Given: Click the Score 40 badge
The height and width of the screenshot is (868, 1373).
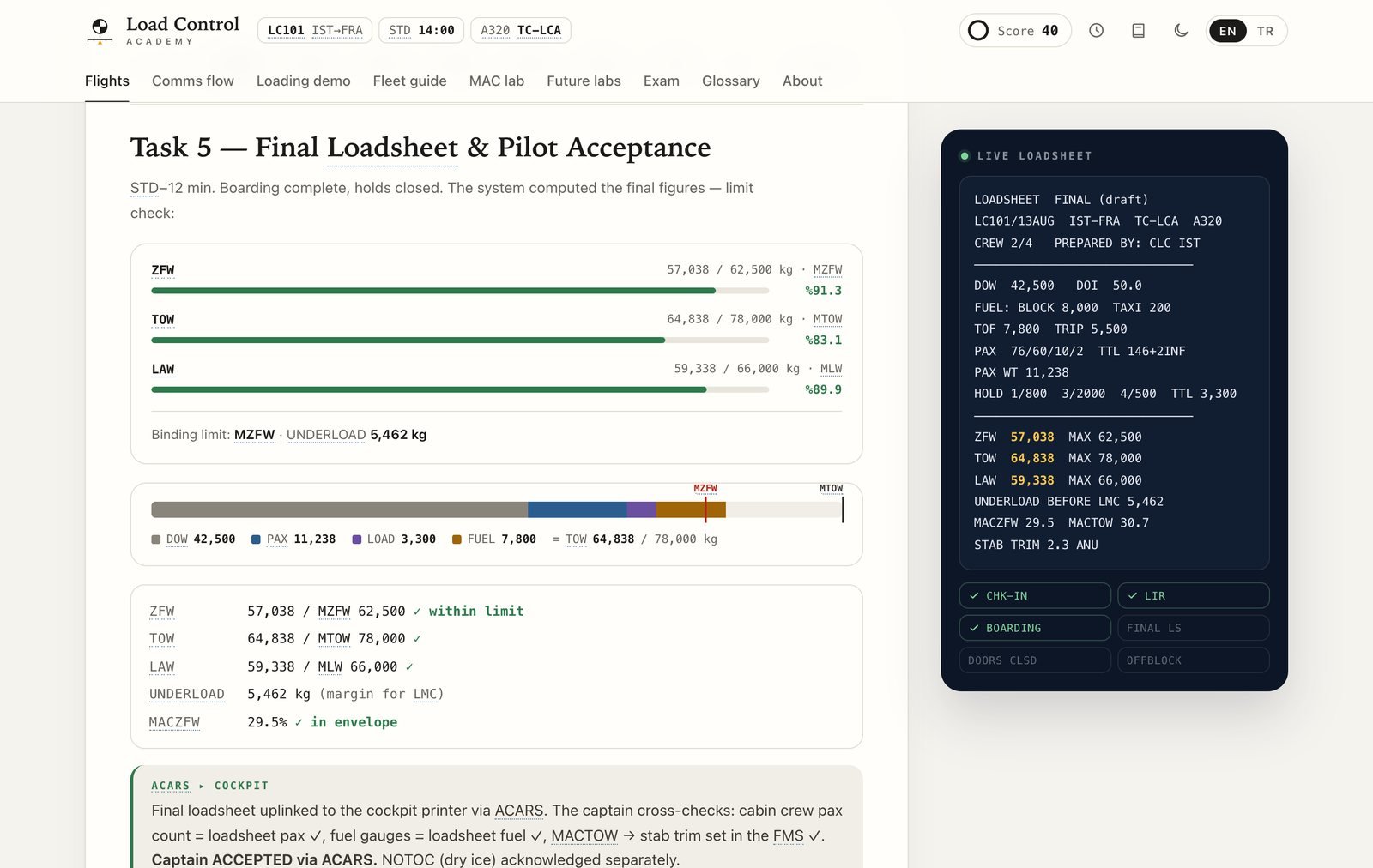Looking at the screenshot, I should 1015,31.
